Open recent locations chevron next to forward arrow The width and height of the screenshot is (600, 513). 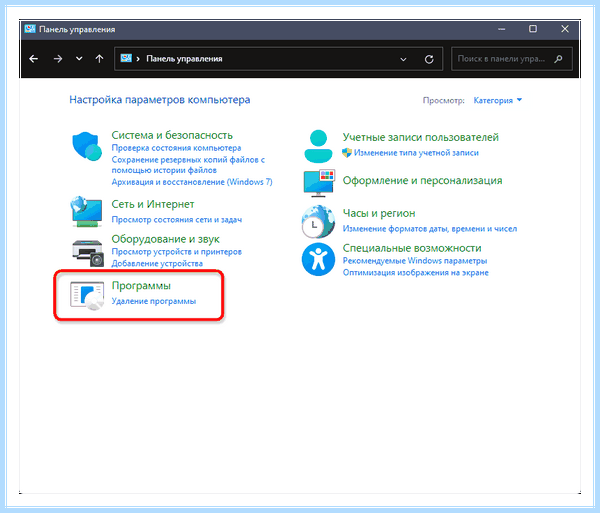[79, 59]
